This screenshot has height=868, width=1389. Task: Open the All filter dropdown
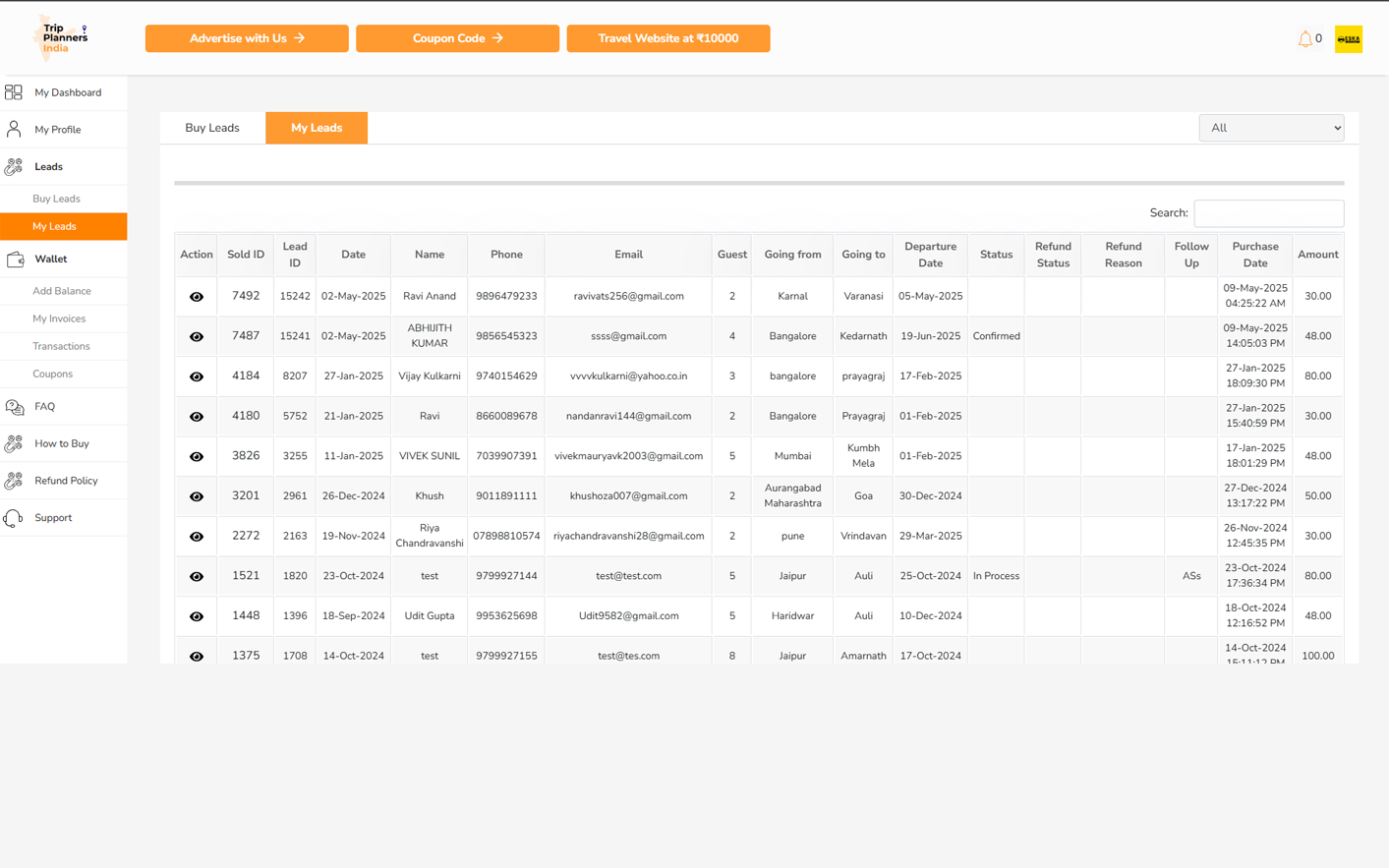tap(1270, 128)
